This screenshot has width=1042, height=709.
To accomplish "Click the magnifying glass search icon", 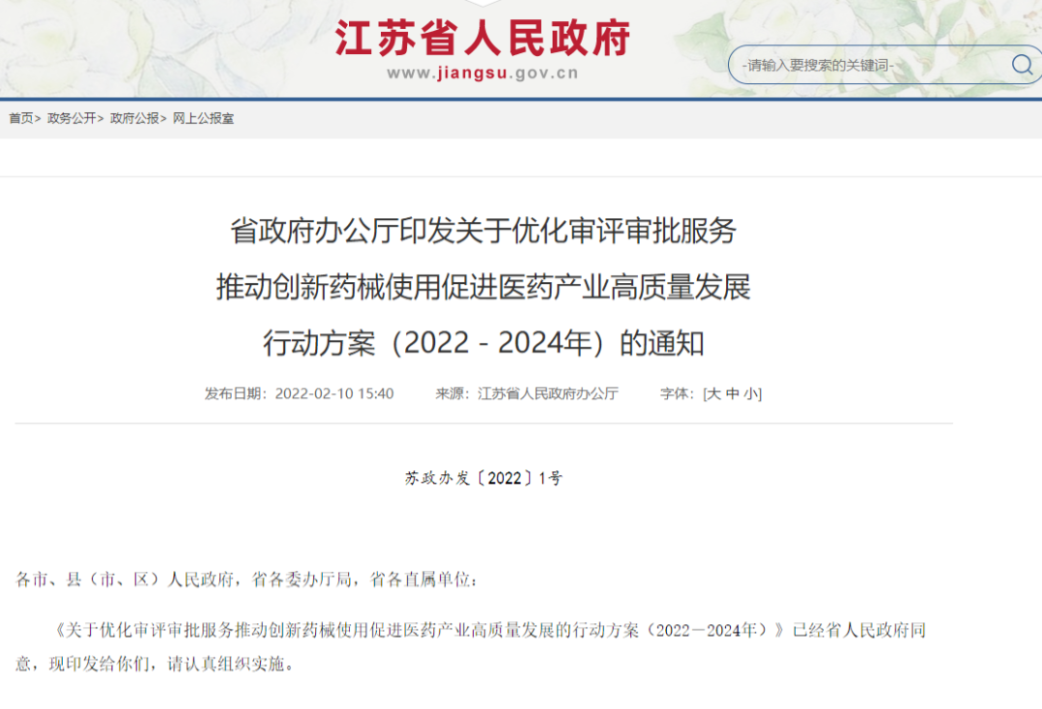I will pyautogui.click(x=1021, y=65).
